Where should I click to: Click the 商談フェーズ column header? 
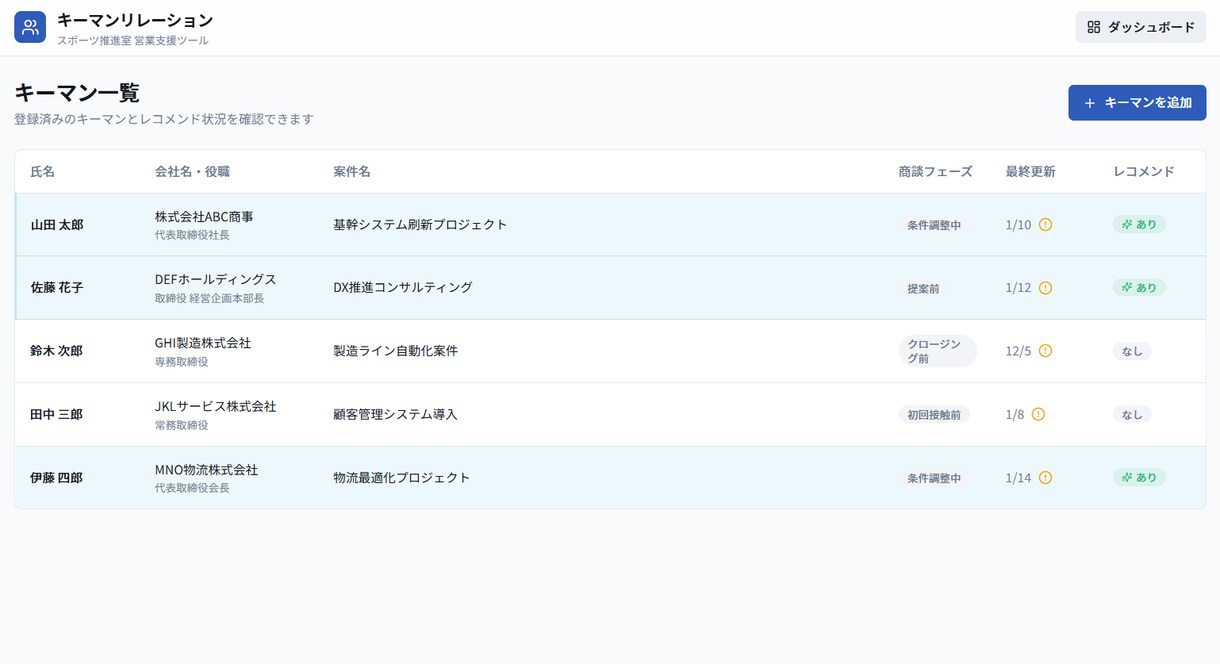(x=936, y=172)
